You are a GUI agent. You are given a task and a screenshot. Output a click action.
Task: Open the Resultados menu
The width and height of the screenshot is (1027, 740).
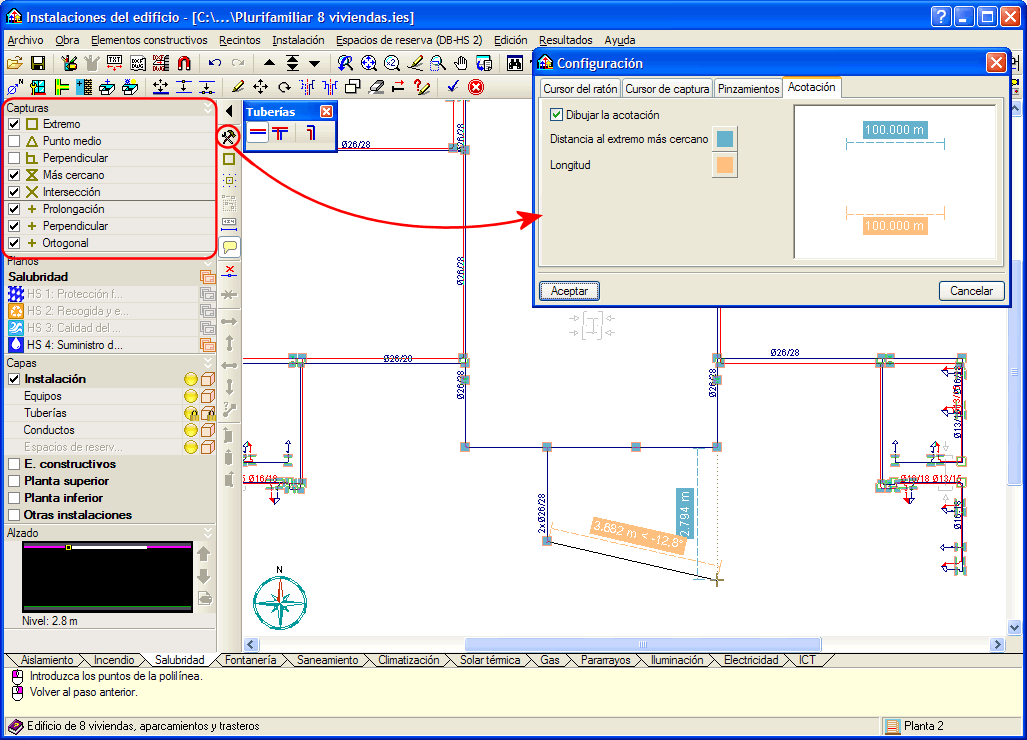click(x=566, y=40)
